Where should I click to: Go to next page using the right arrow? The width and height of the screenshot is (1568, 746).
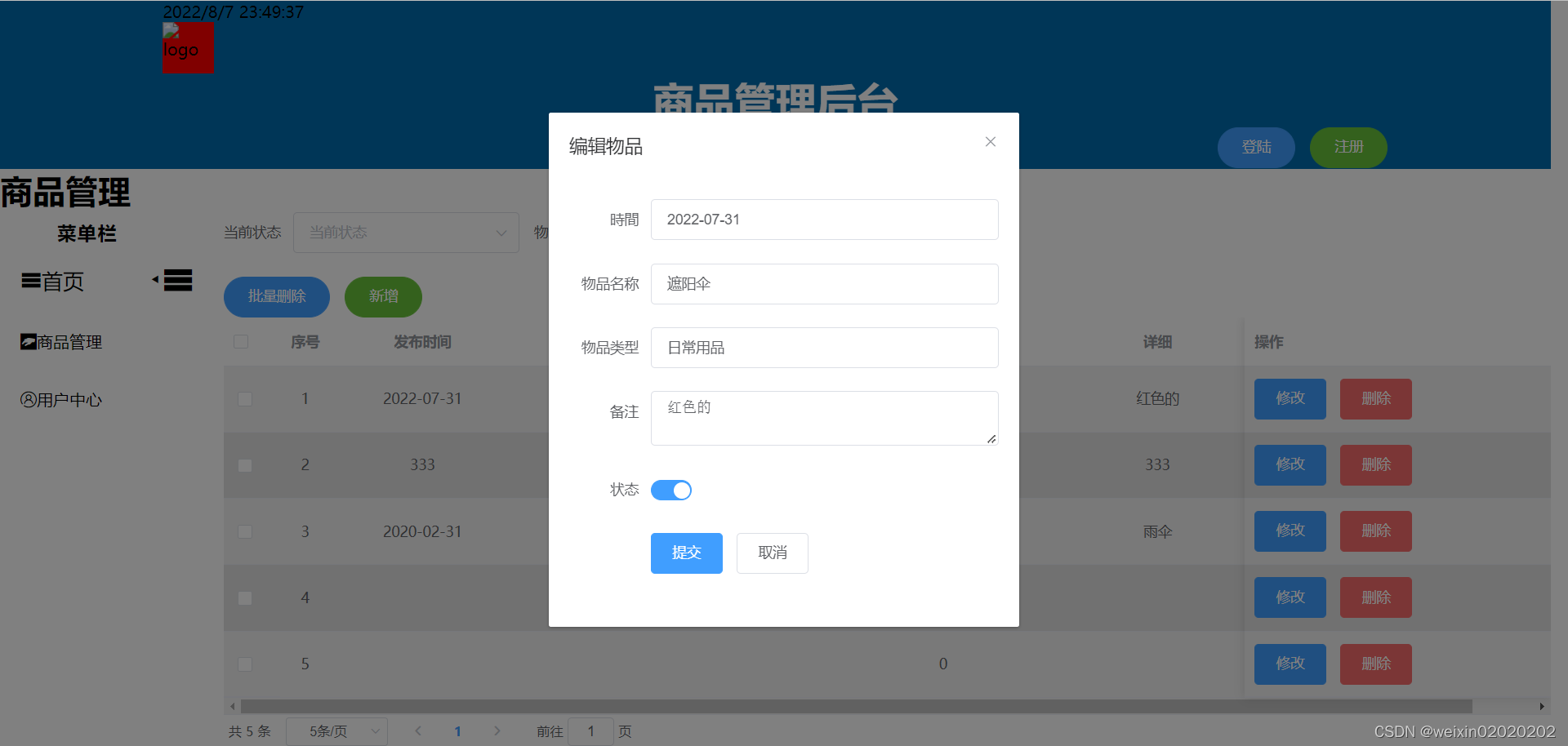[x=497, y=731]
